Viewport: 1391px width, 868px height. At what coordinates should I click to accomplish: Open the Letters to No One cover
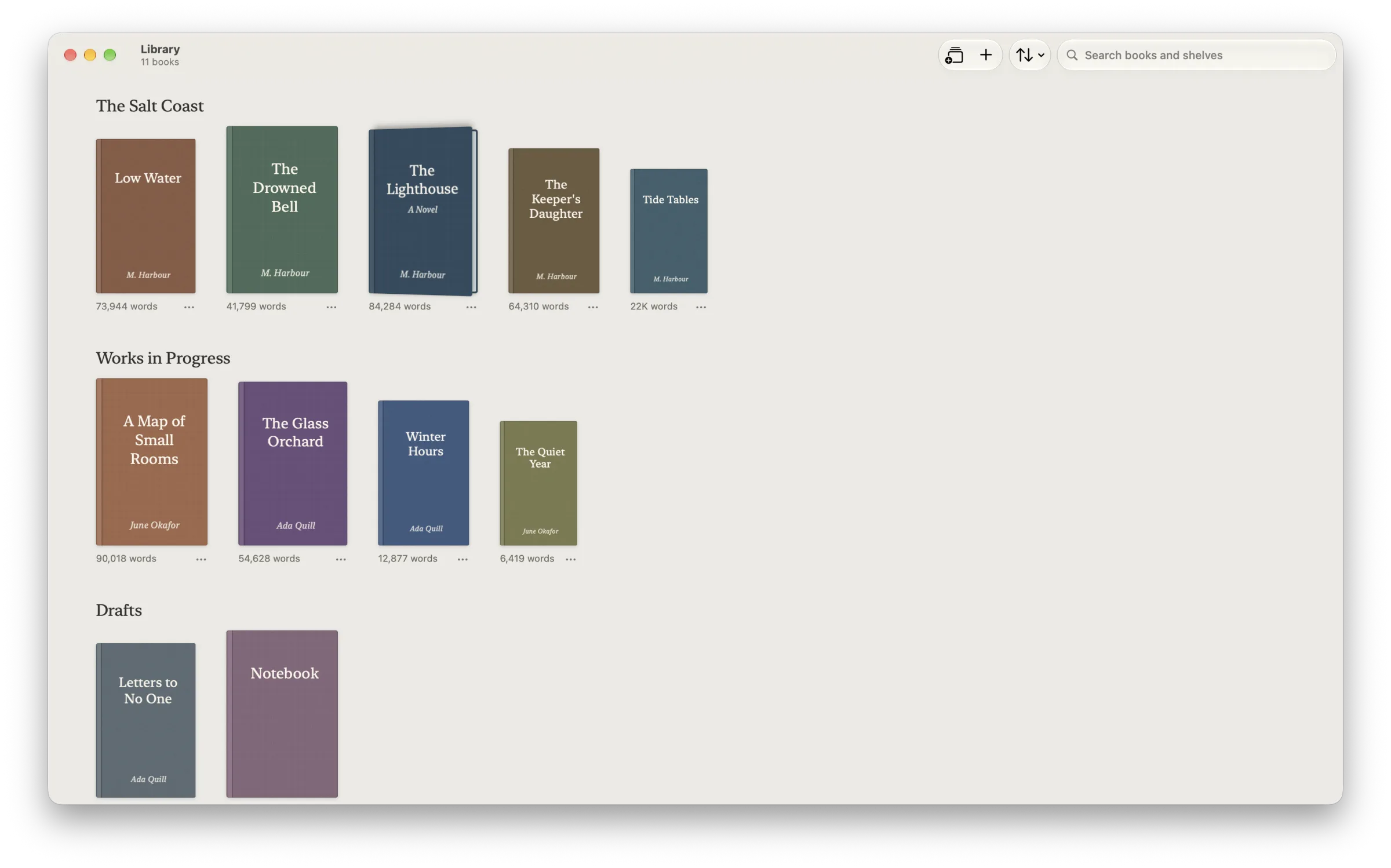click(145, 720)
